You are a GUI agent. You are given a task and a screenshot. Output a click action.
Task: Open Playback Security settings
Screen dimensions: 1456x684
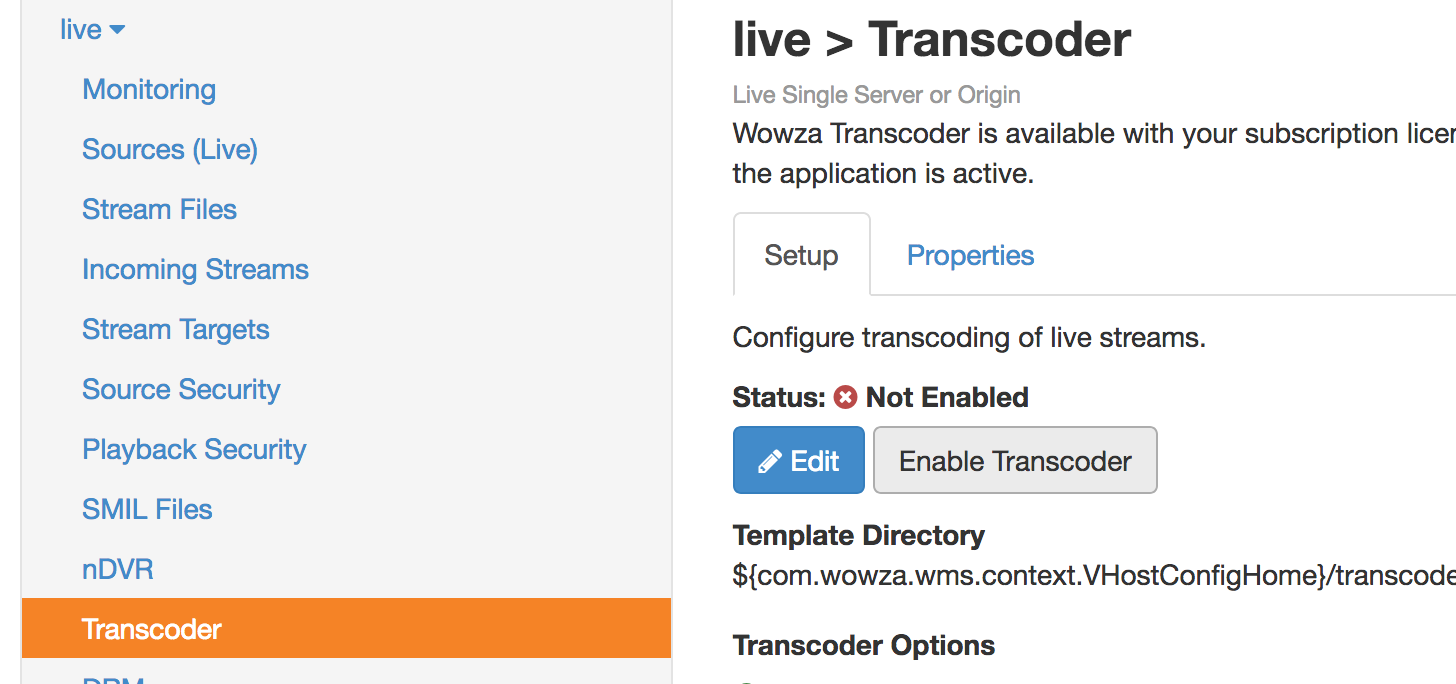[194, 450]
